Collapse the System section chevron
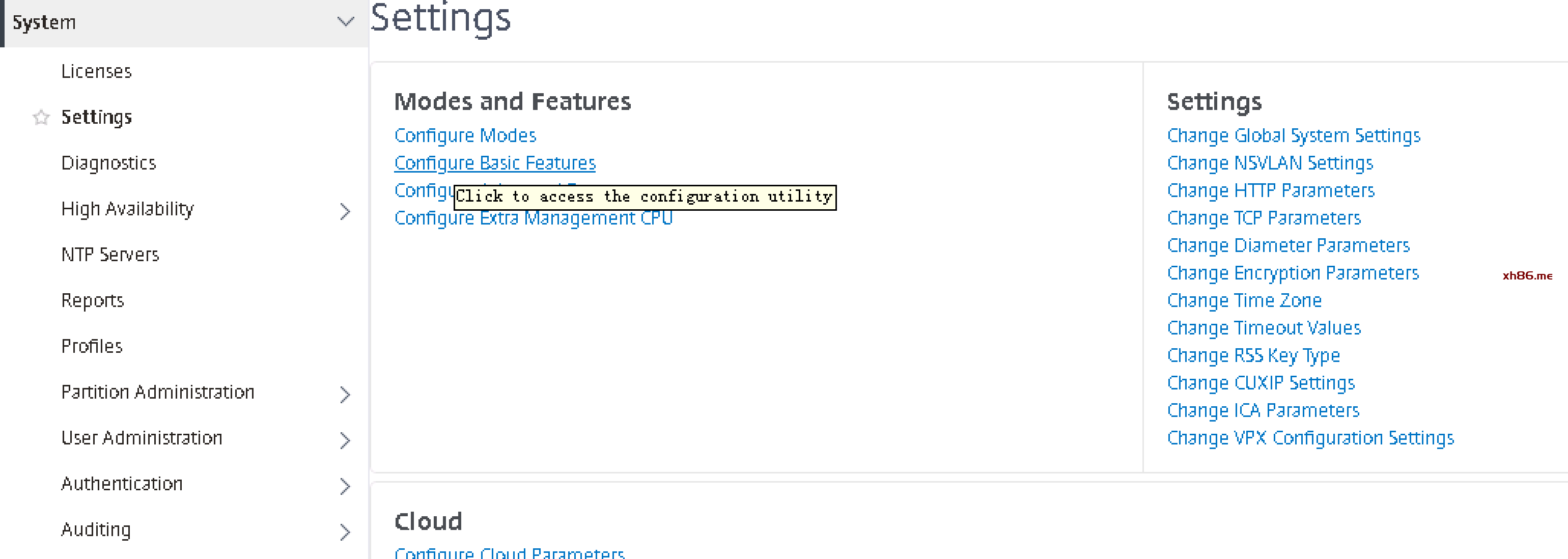 [345, 22]
